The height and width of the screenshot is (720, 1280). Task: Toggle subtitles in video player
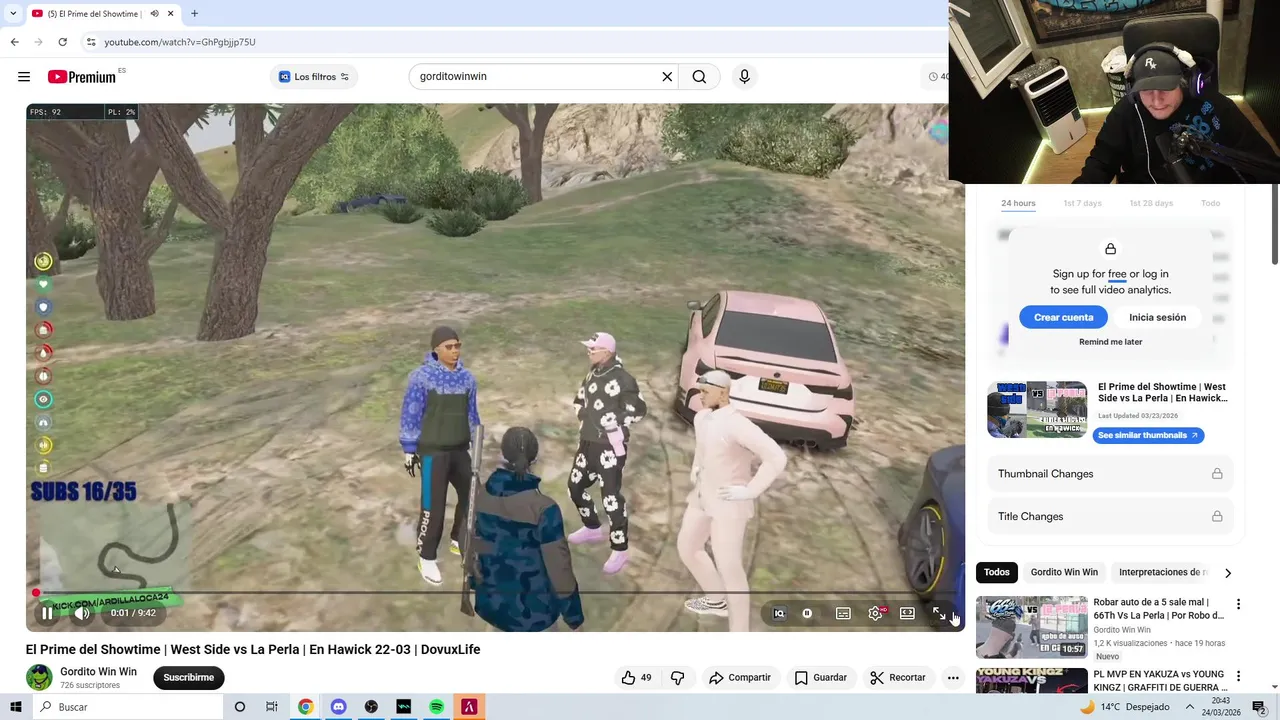843,613
